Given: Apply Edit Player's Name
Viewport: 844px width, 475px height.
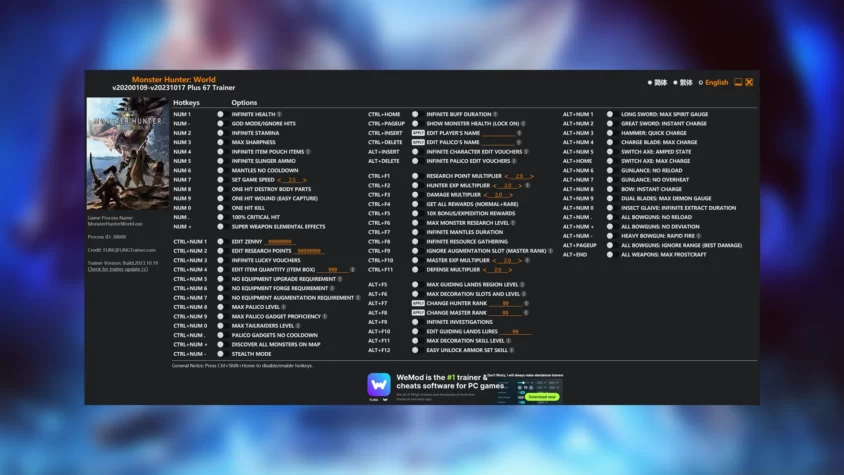Looking at the screenshot, I should coord(418,133).
